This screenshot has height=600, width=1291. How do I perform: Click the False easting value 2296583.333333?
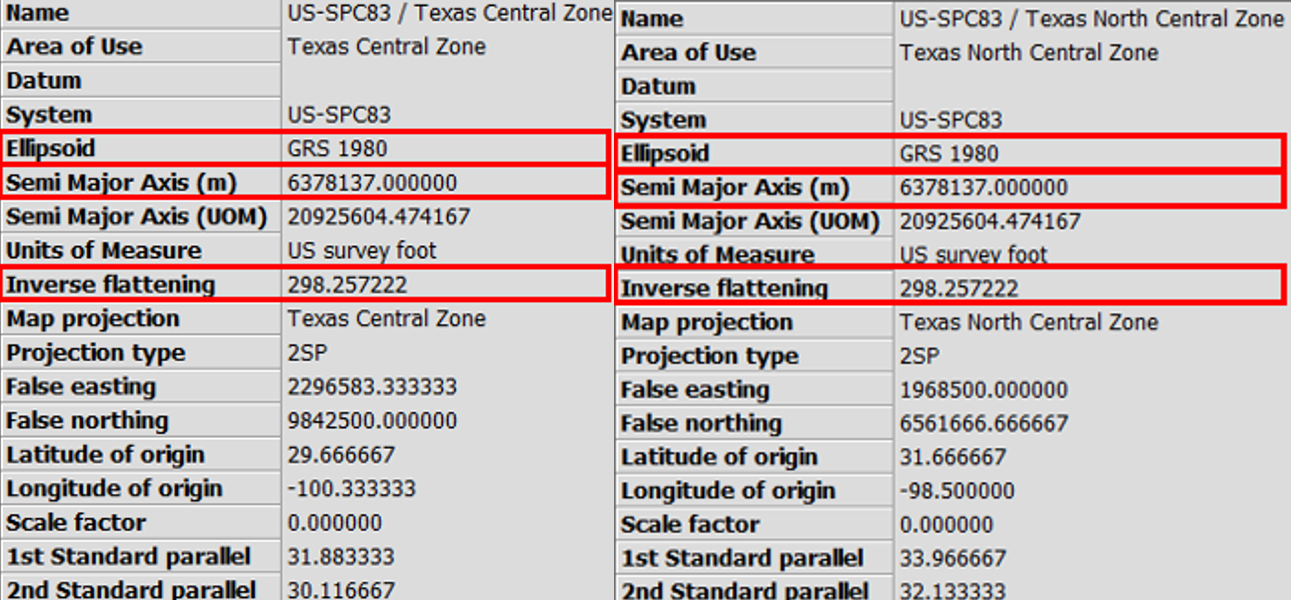click(x=372, y=387)
